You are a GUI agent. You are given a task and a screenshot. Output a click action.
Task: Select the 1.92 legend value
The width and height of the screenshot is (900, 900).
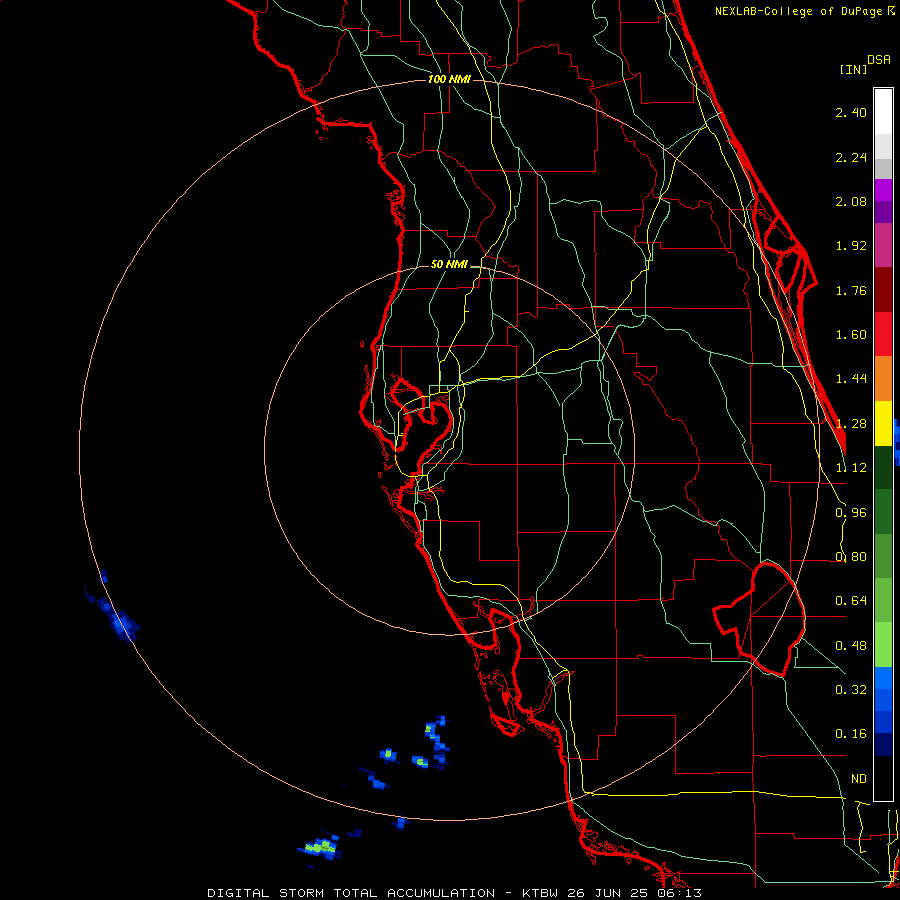pos(851,246)
